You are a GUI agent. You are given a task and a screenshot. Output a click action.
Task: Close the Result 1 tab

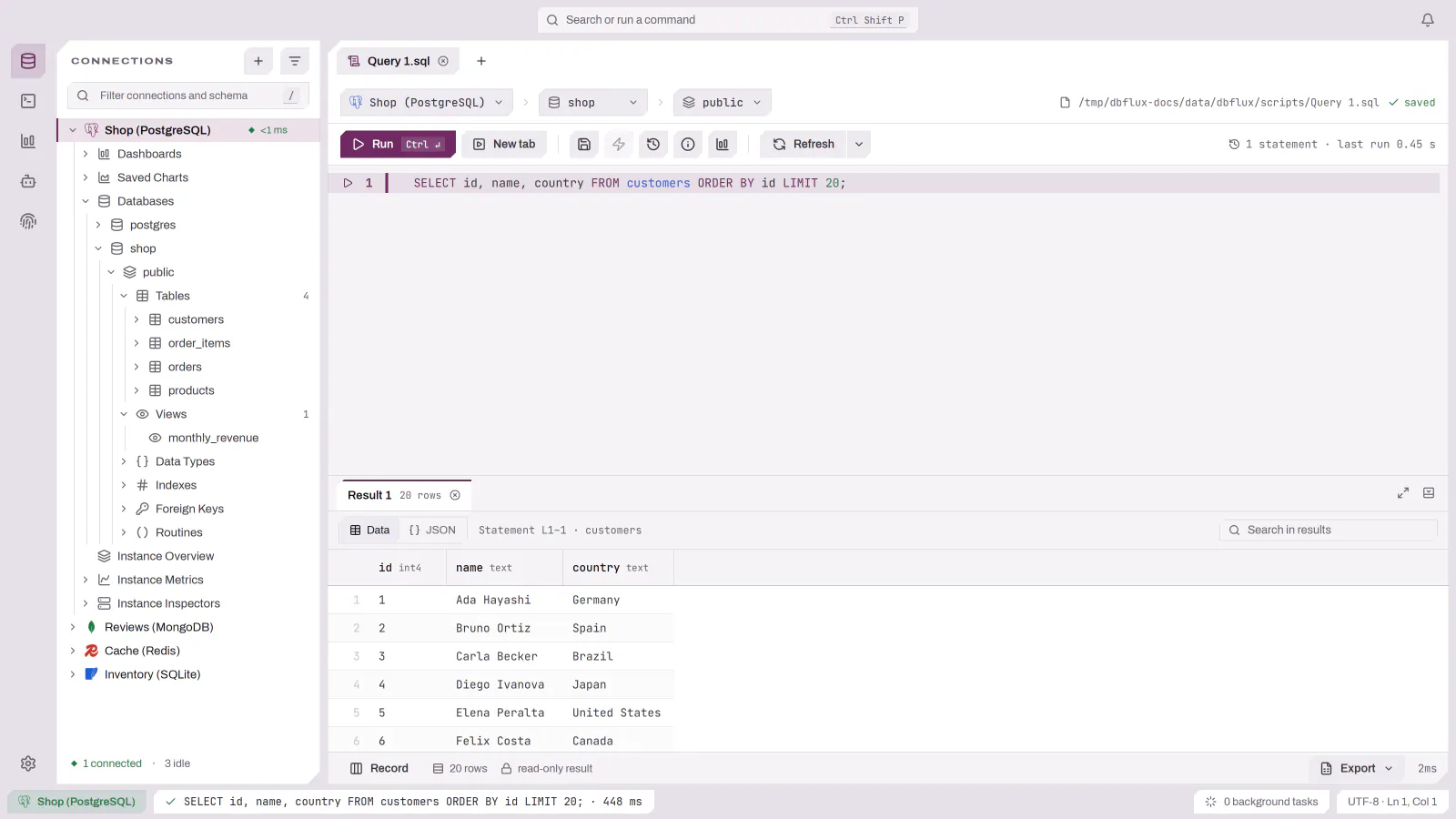point(455,495)
